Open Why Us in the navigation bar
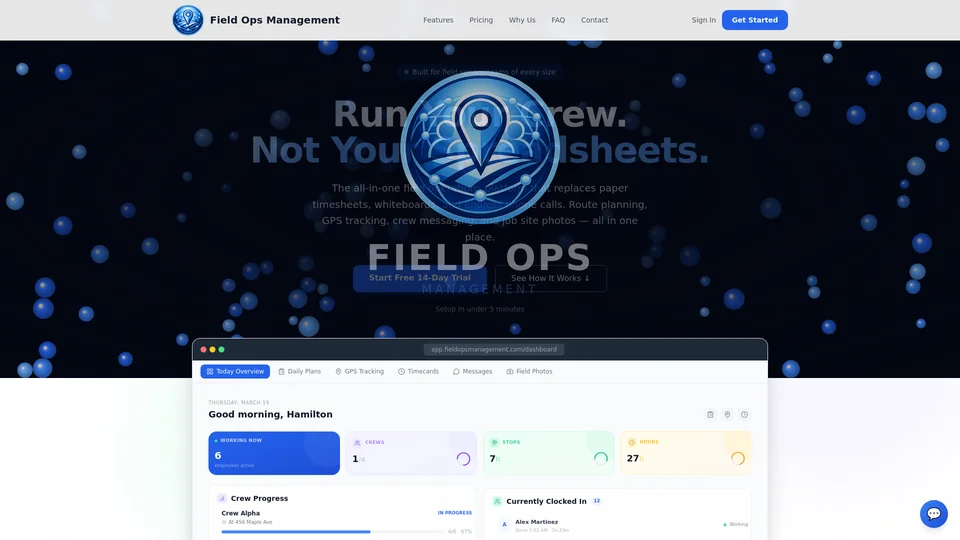960x540 pixels. (x=522, y=20)
